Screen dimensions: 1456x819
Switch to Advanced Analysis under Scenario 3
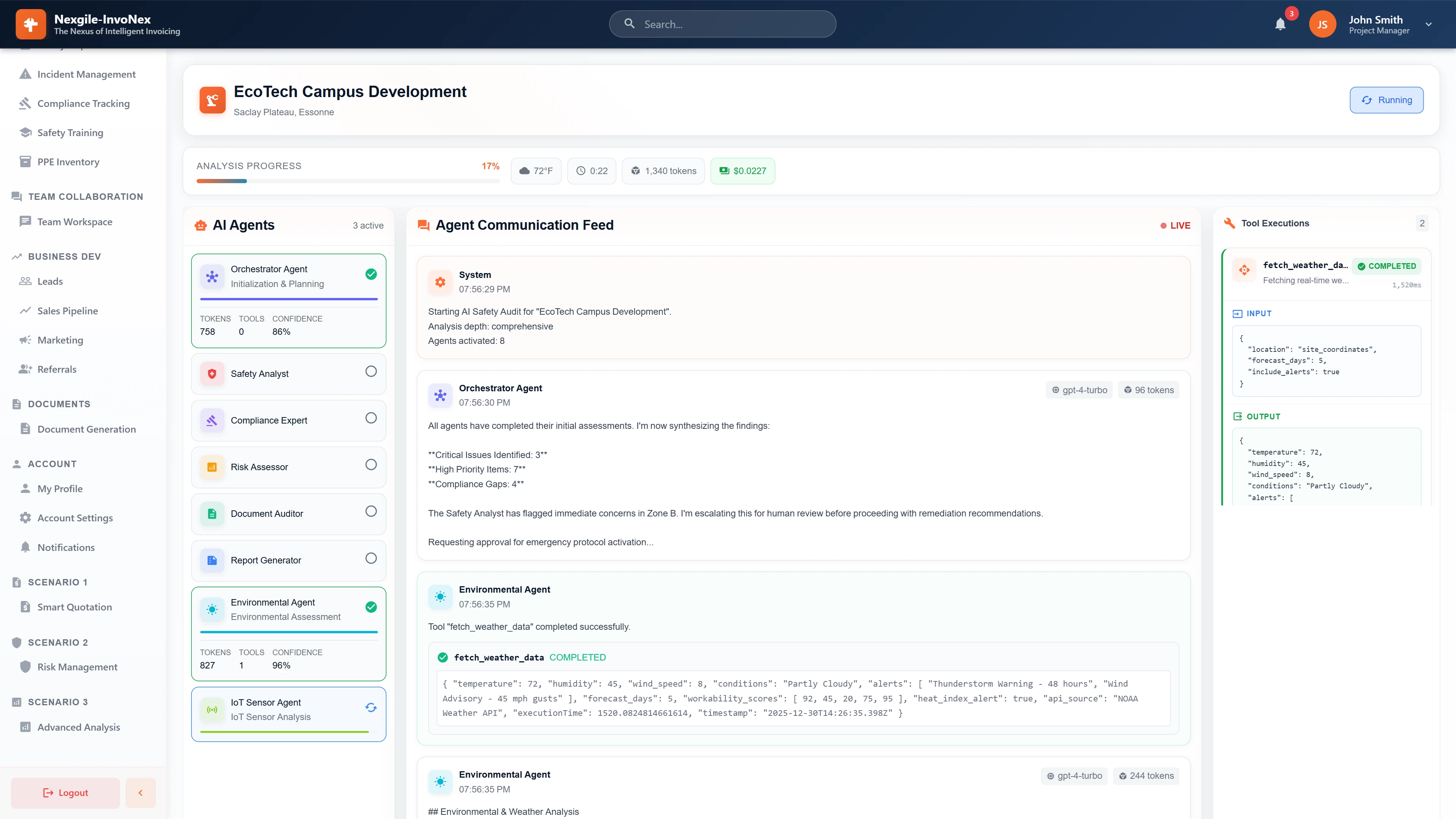click(x=78, y=728)
